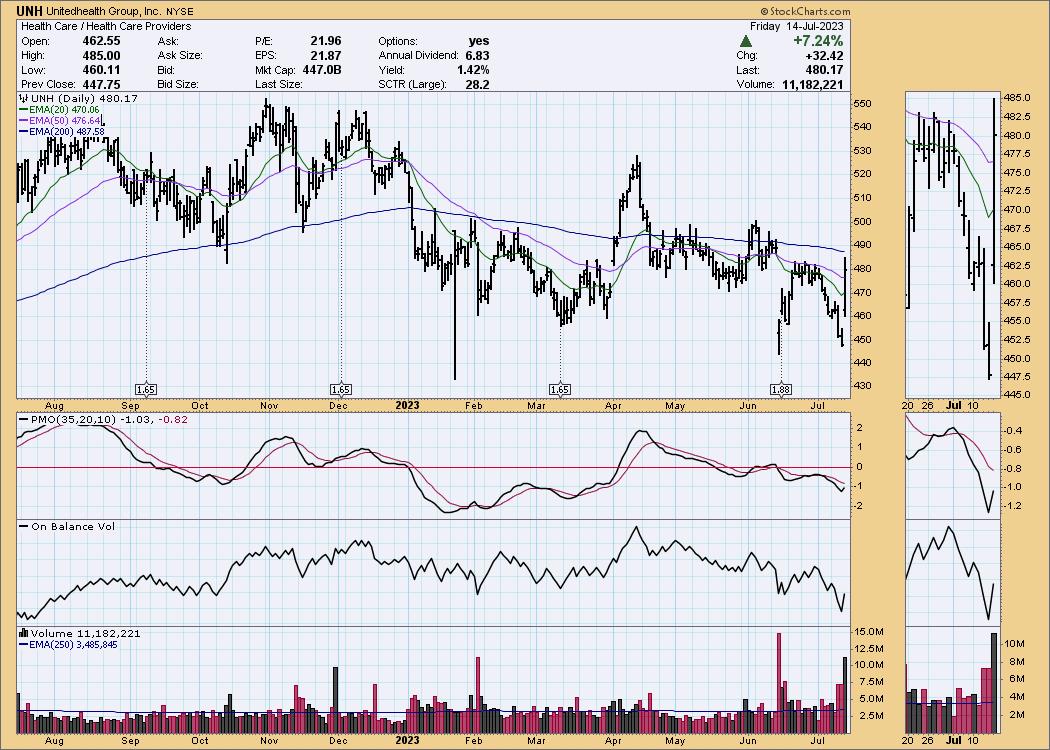Click the Open value 462.55
The height and width of the screenshot is (750, 1050).
(101, 41)
